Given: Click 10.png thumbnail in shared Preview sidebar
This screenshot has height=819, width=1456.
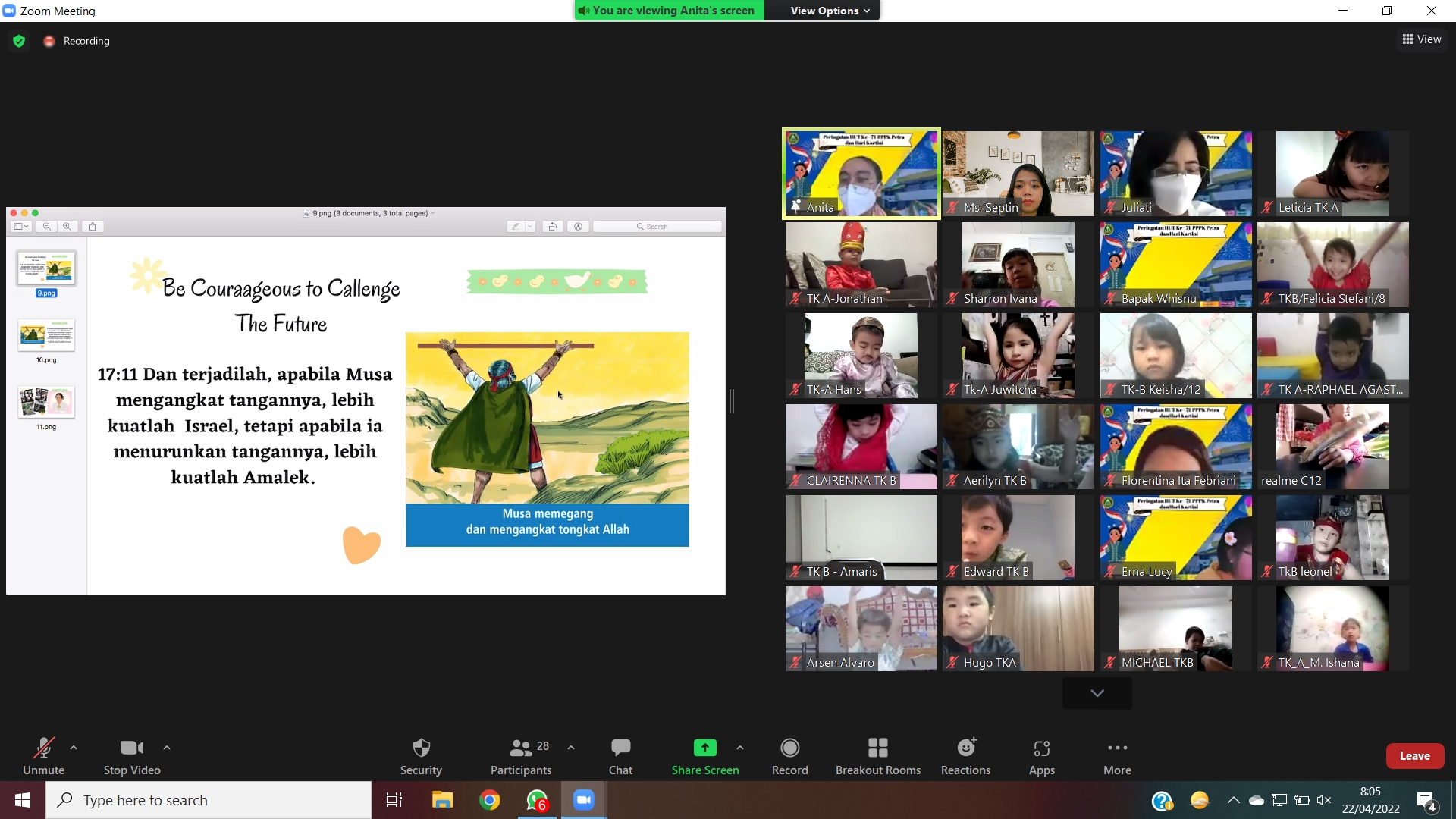Looking at the screenshot, I should (46, 335).
